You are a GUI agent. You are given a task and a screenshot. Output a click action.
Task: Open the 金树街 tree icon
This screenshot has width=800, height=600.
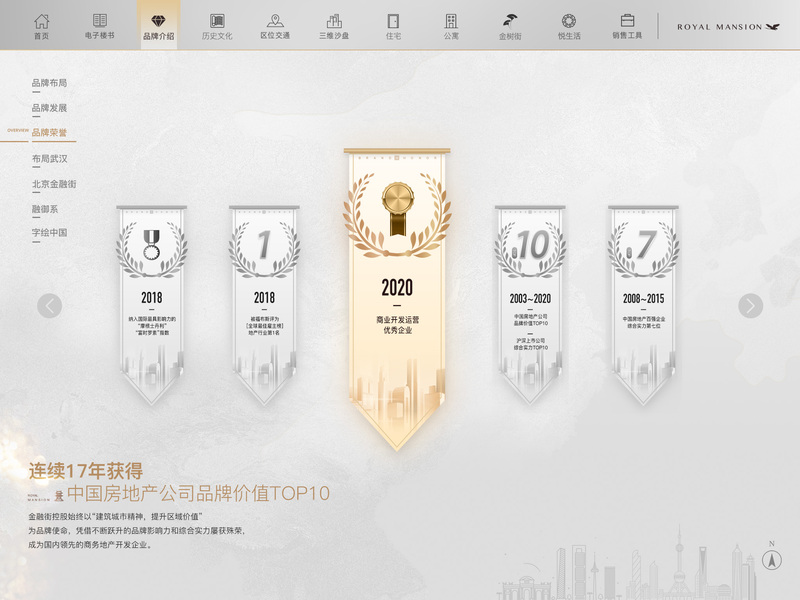pos(510,27)
